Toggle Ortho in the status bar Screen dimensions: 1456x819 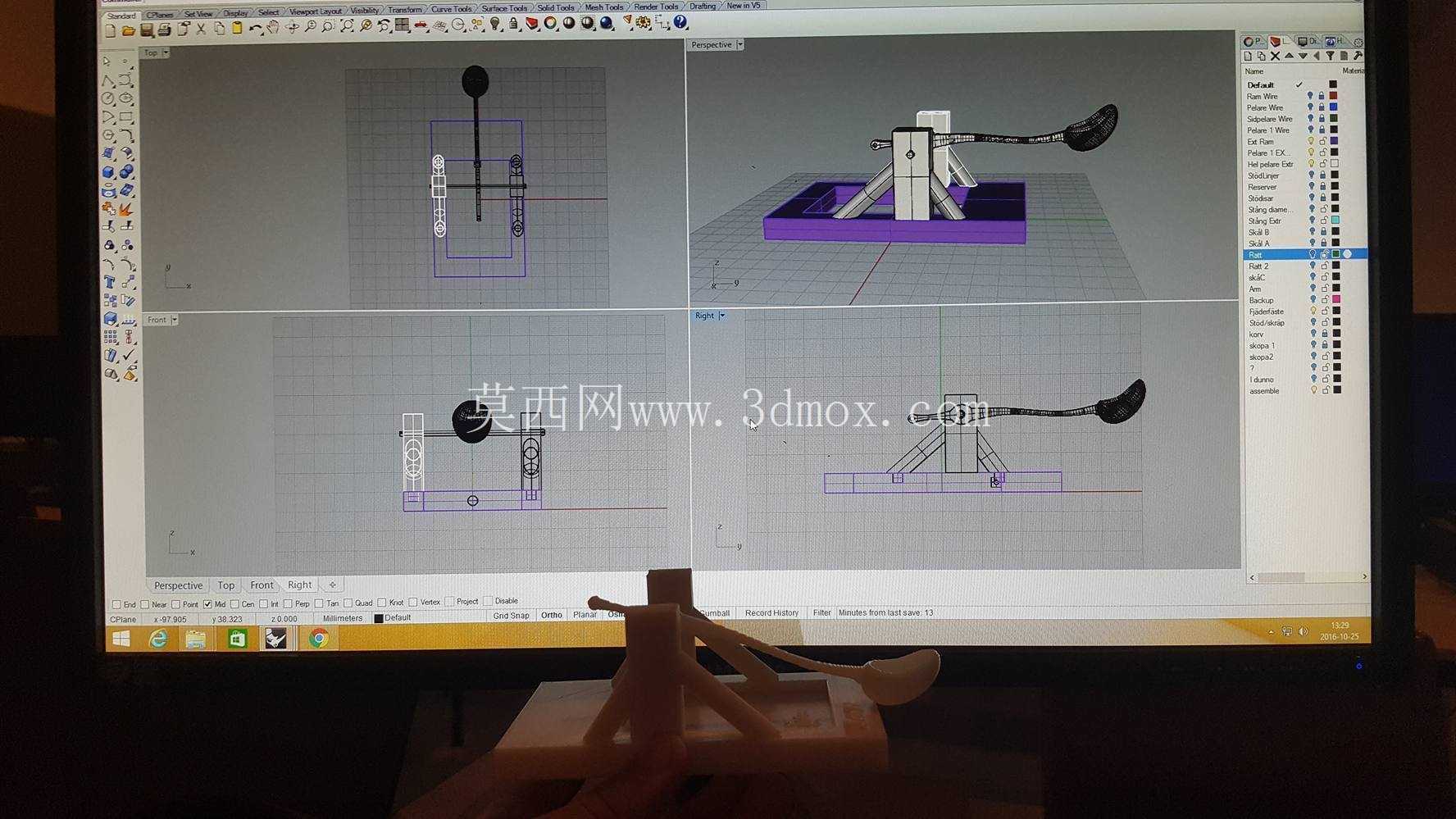pos(552,615)
